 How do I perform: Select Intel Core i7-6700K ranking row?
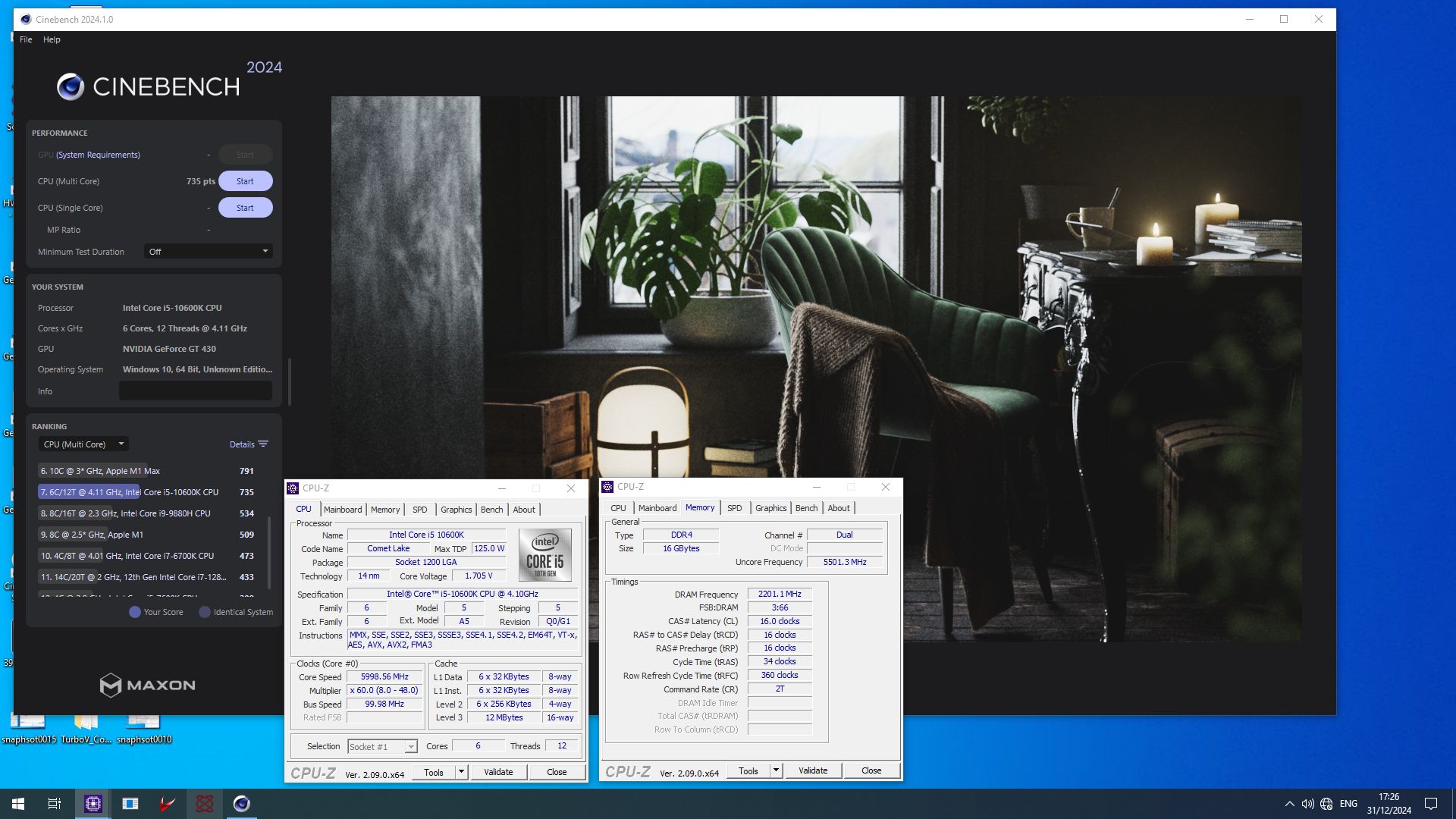click(x=148, y=556)
